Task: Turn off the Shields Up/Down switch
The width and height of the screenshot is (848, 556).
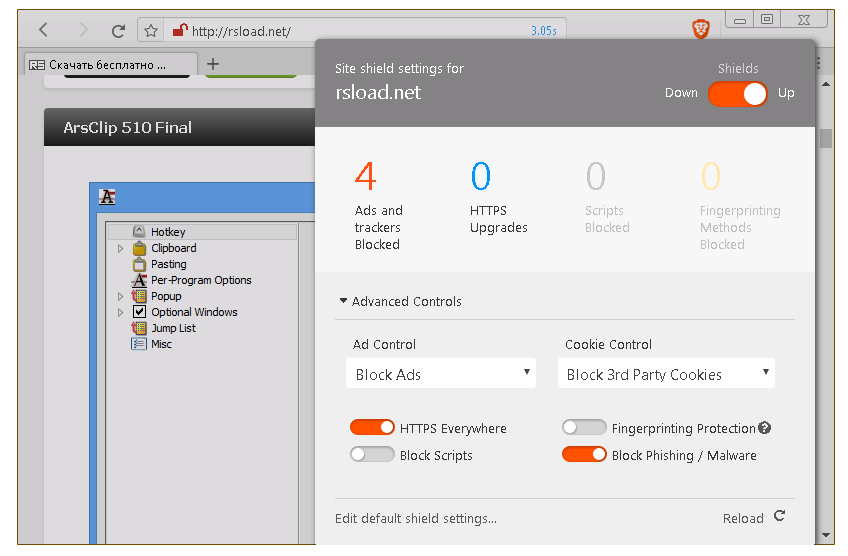Action: coord(738,94)
